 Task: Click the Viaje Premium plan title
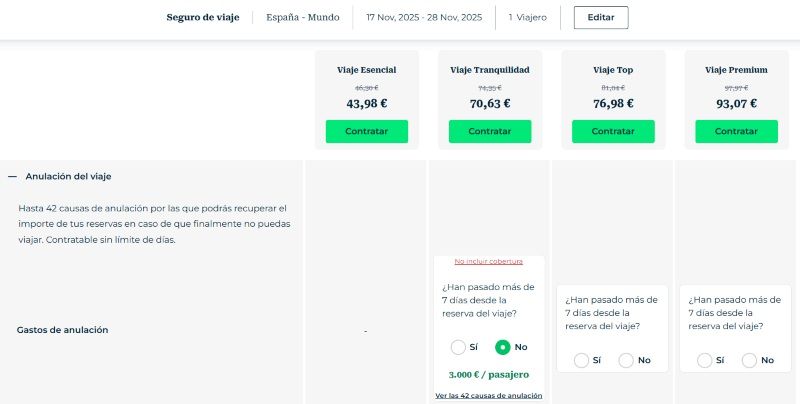click(736, 70)
